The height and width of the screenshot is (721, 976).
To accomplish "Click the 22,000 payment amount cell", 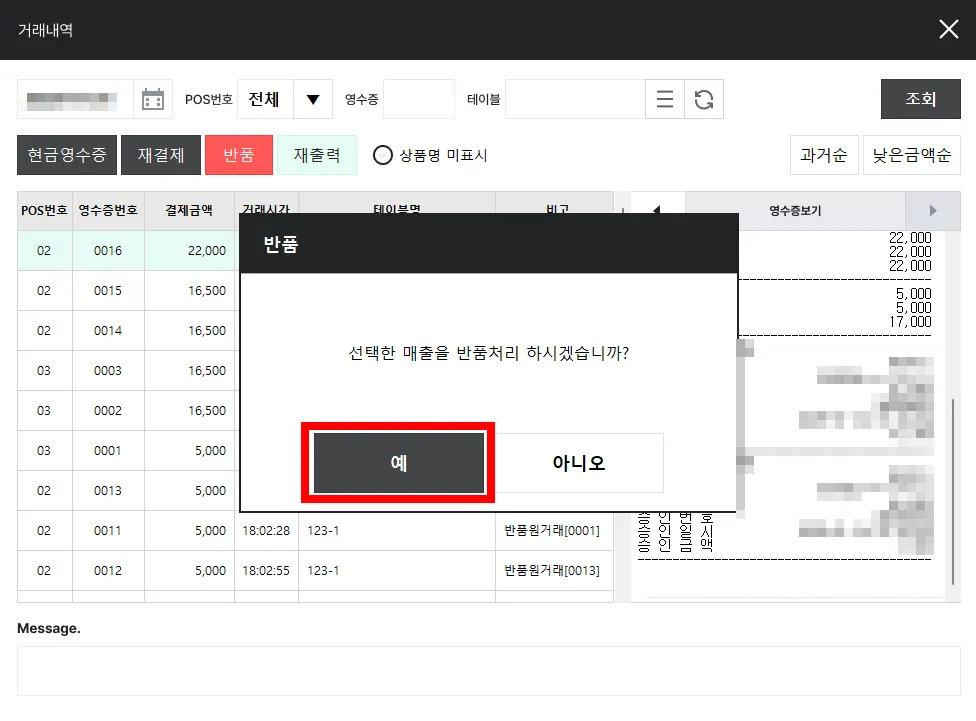I will [x=189, y=250].
